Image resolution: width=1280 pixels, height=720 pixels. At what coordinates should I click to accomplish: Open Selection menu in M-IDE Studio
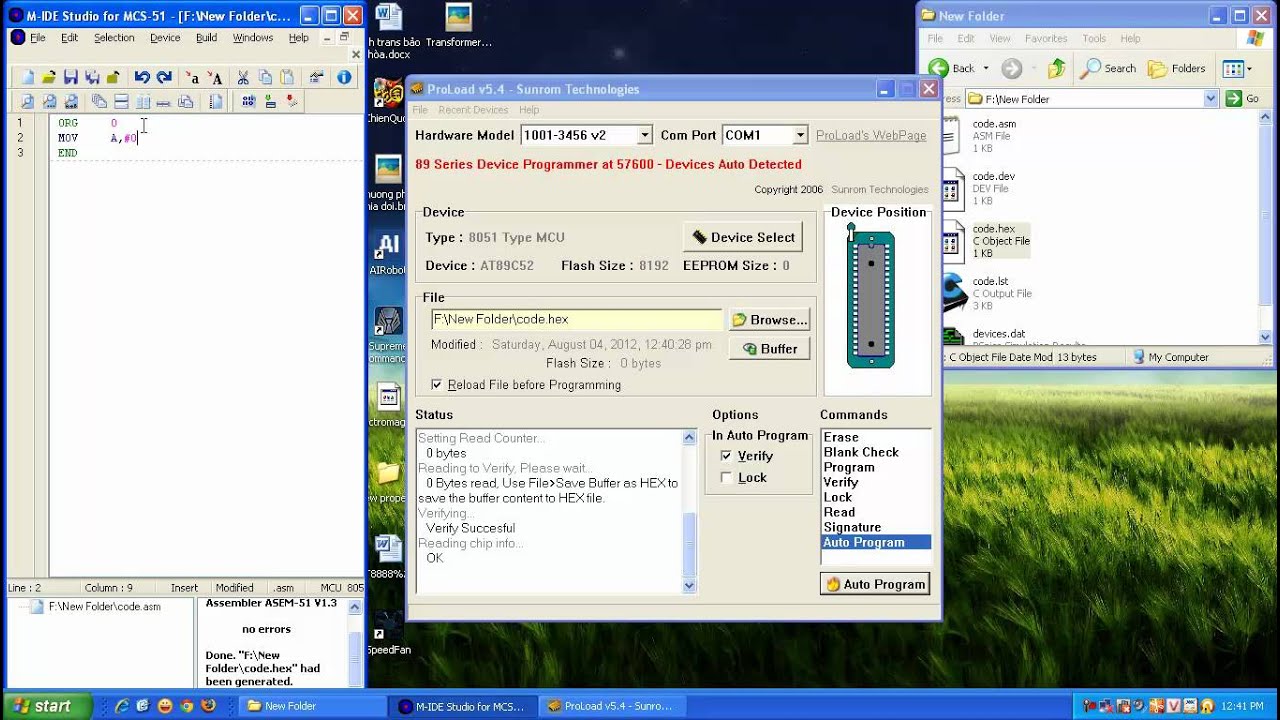[x=114, y=38]
